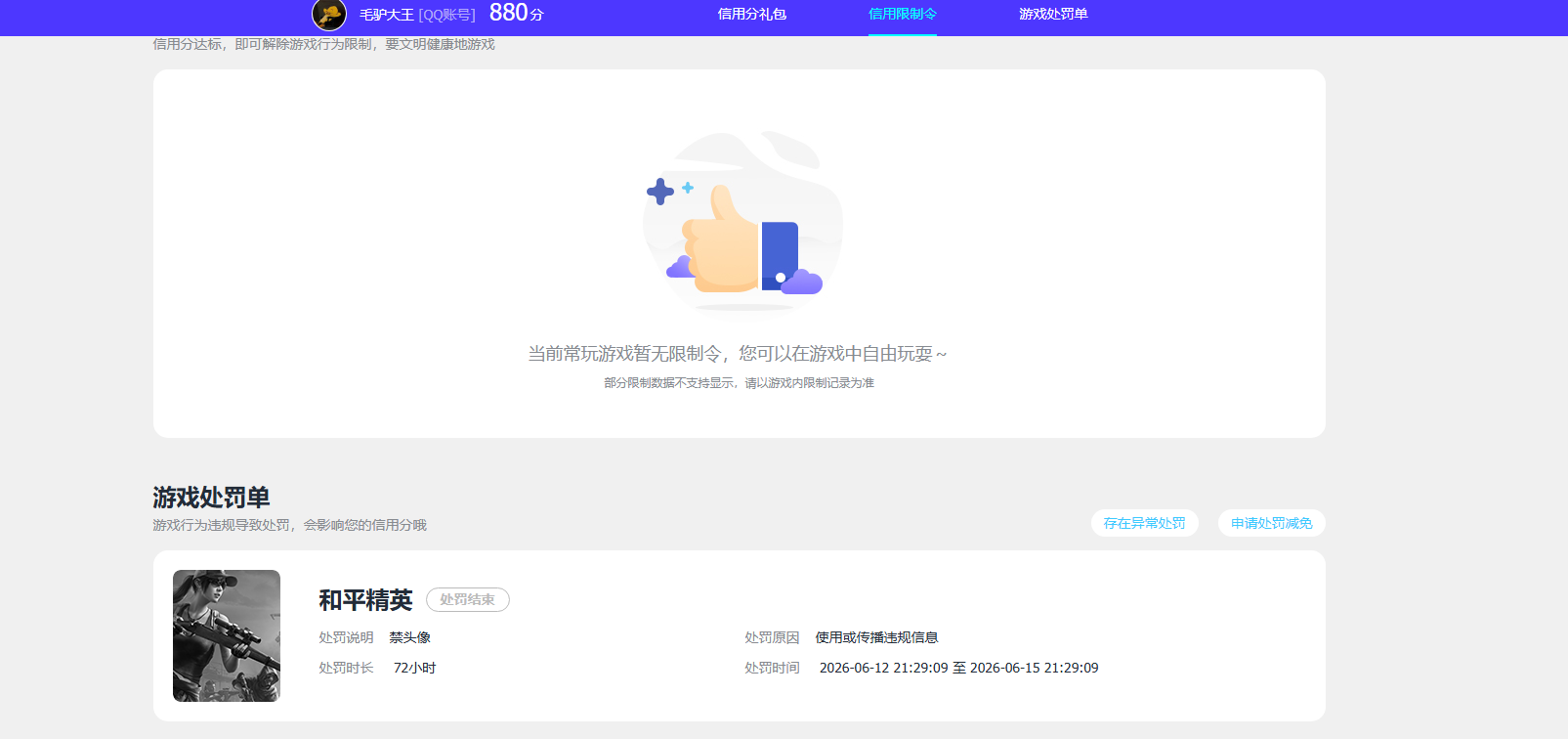Viewport: 1568px width, 739px height.
Task: Select the 信用限制令 tab
Action: click(903, 14)
